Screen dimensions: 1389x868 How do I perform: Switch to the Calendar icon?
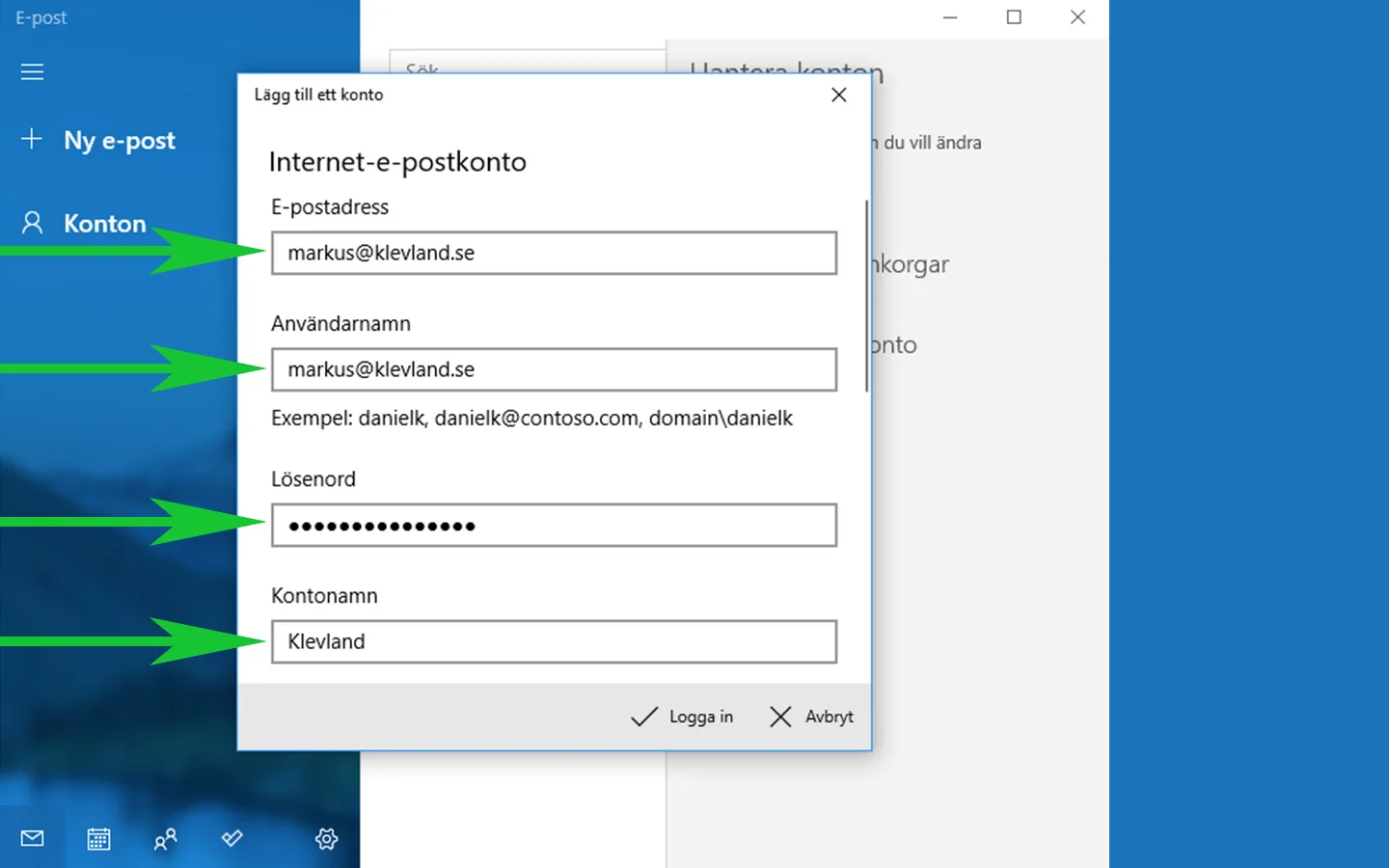pos(97,838)
